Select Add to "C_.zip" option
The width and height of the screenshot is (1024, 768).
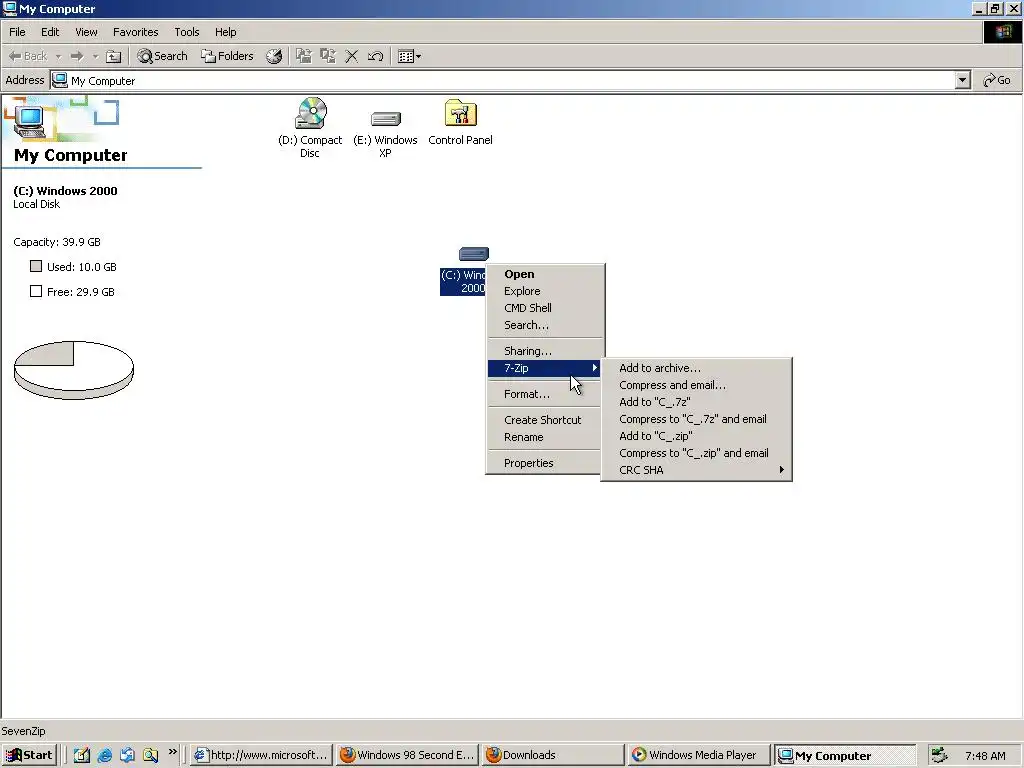(696, 436)
